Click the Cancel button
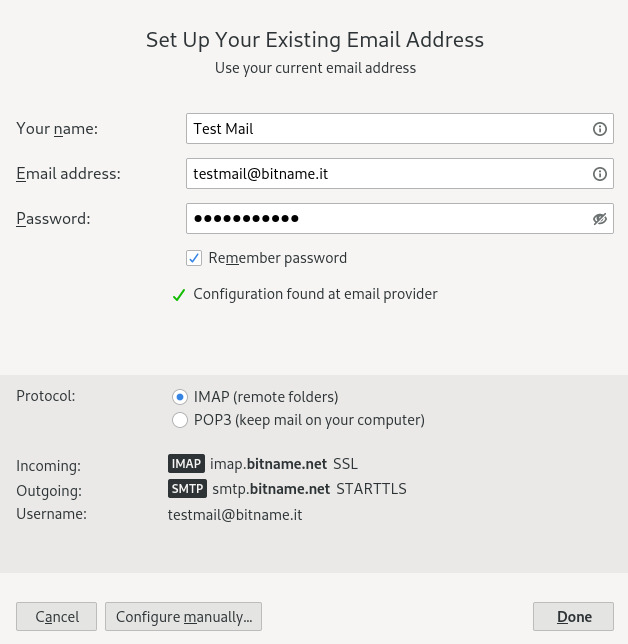Viewport: 628px width, 644px height. (57, 616)
